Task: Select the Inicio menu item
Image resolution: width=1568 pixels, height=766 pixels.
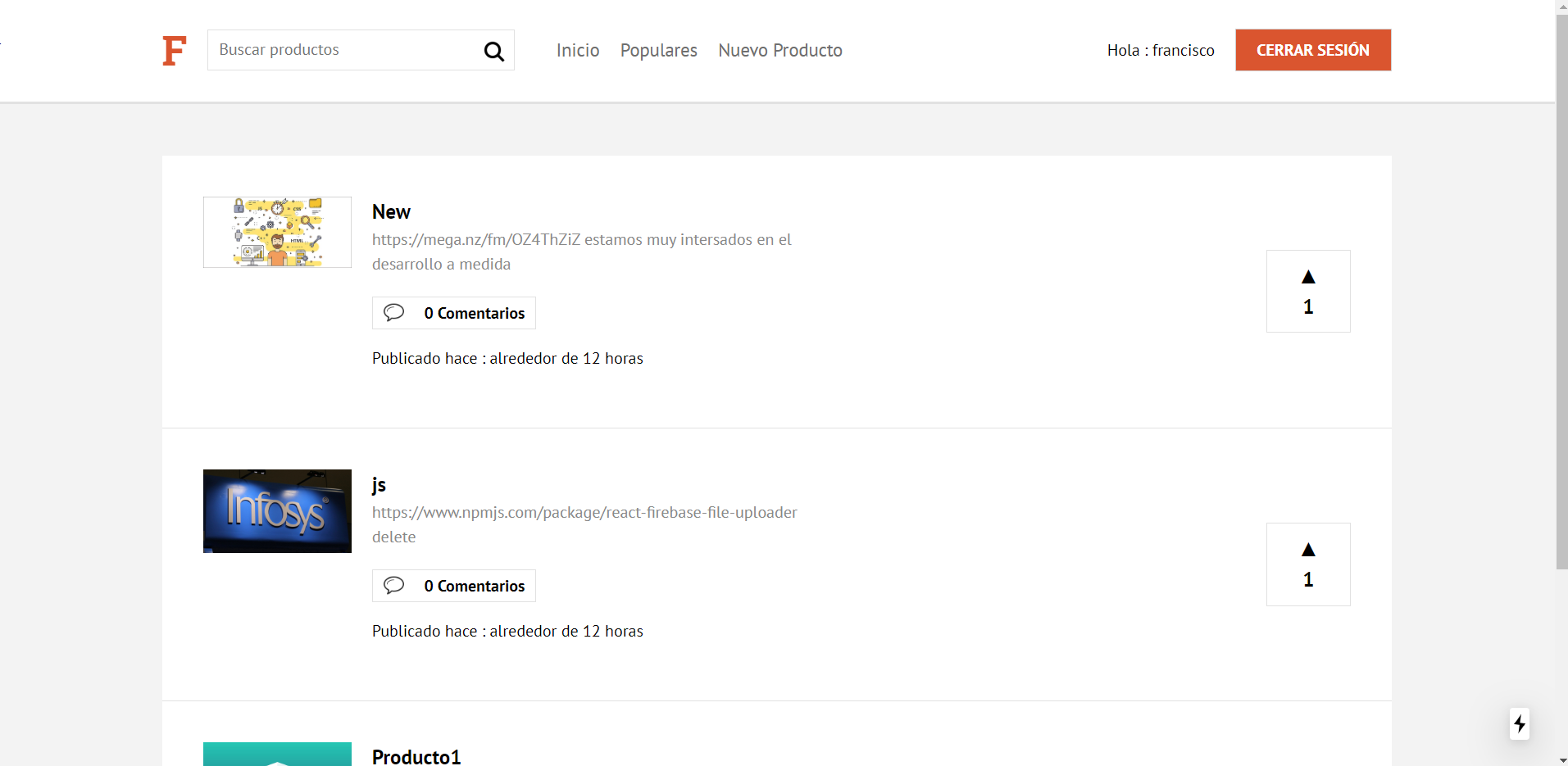Action: (577, 50)
